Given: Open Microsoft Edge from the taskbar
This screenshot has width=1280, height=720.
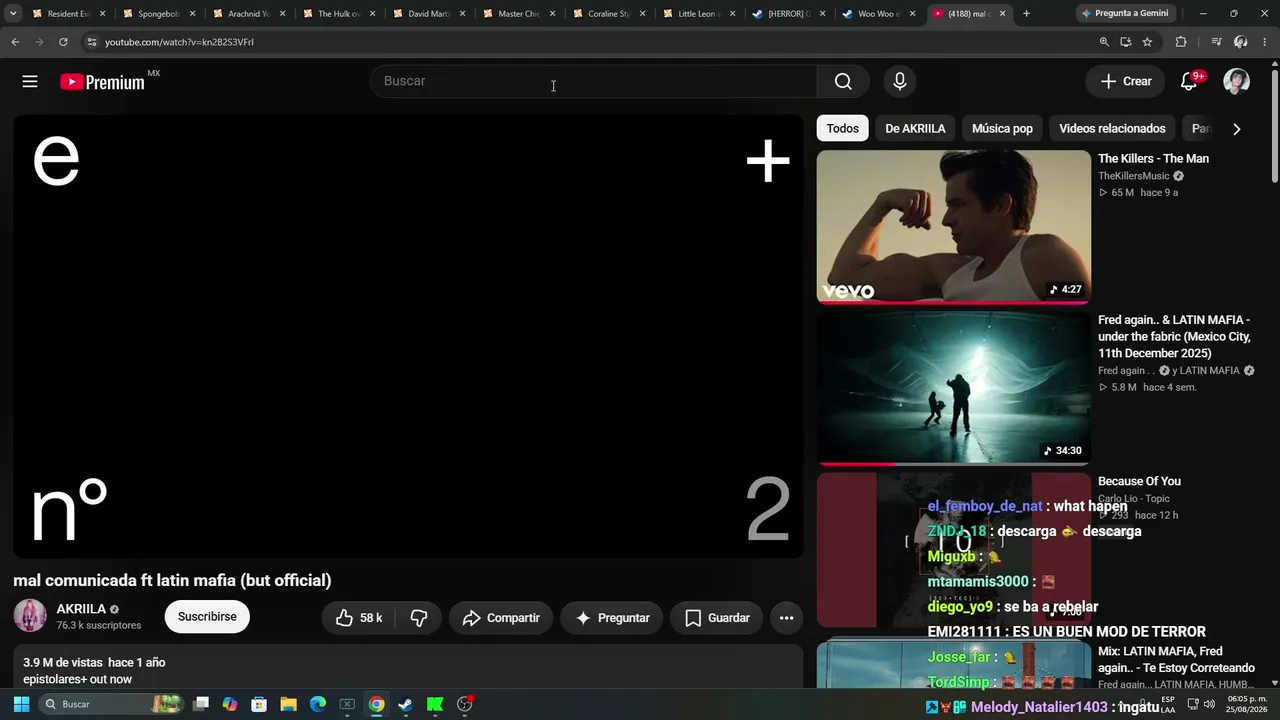Looking at the screenshot, I should pos(318,704).
